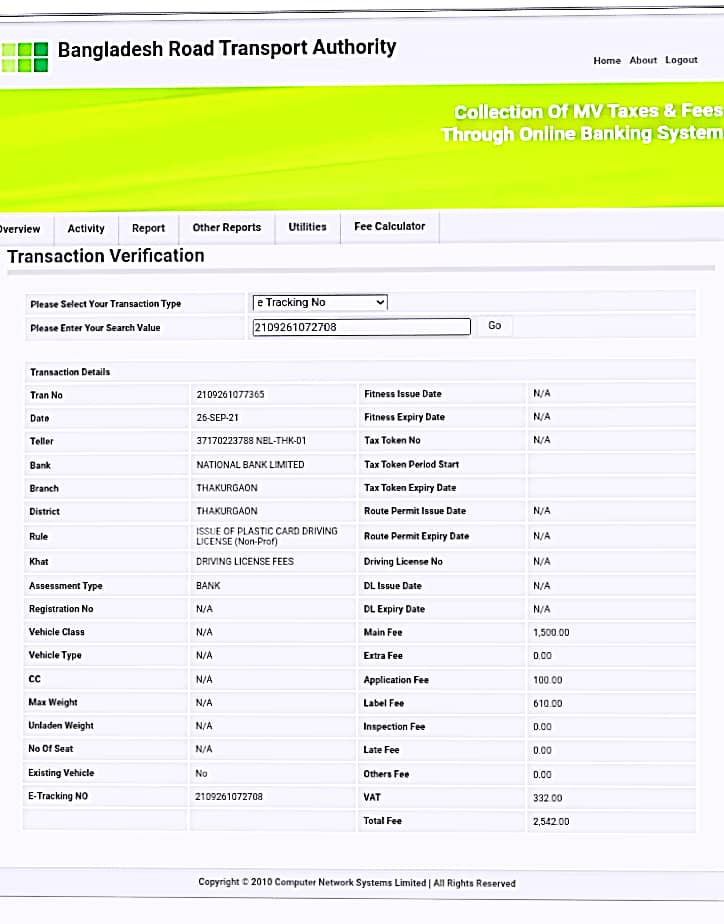Viewport: 724px width, 924px height.
Task: Select Teller value 37170223788 NBL-THK-01
Action: point(251,441)
